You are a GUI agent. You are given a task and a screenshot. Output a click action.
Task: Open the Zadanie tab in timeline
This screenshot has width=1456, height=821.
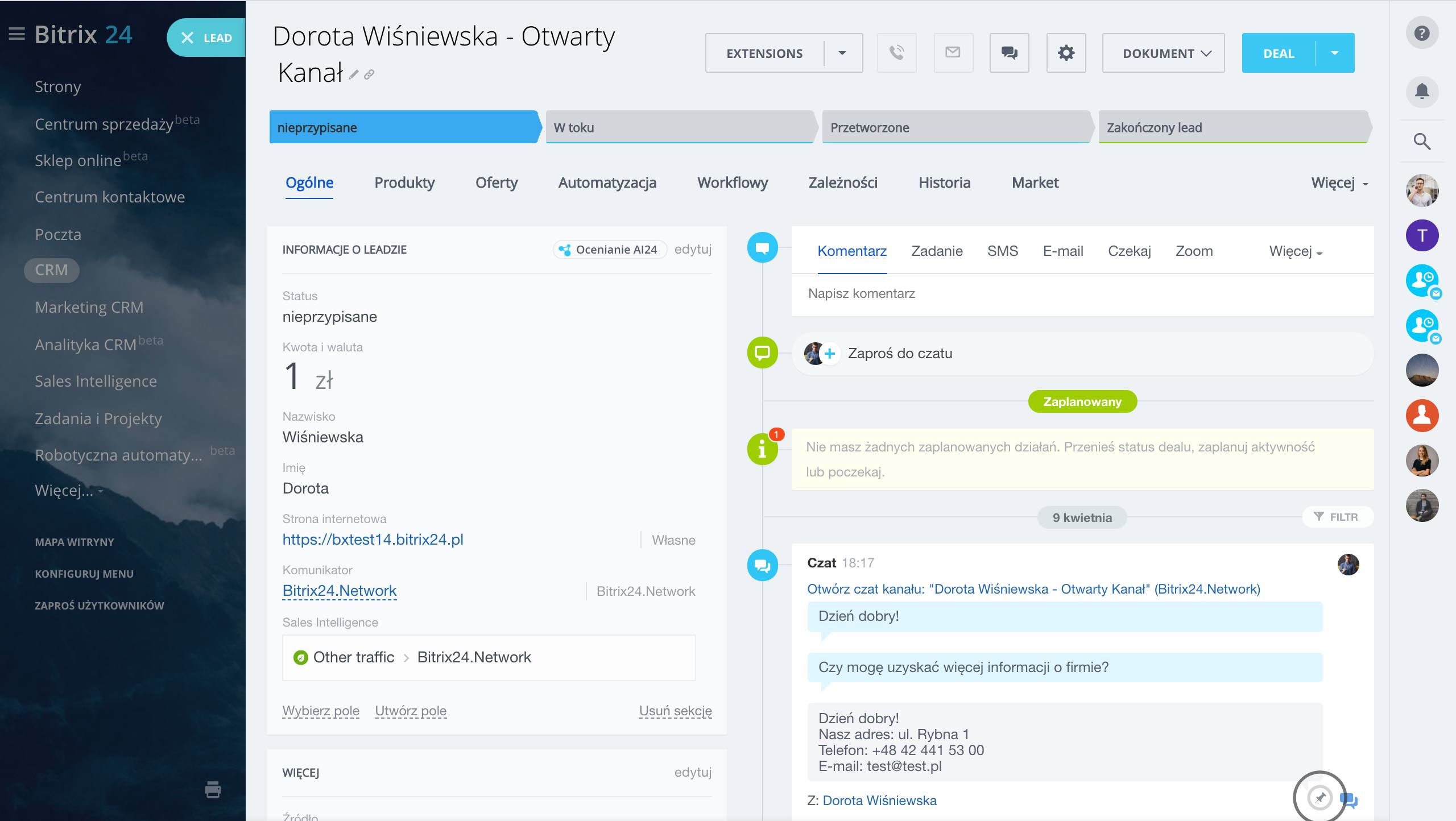[937, 251]
